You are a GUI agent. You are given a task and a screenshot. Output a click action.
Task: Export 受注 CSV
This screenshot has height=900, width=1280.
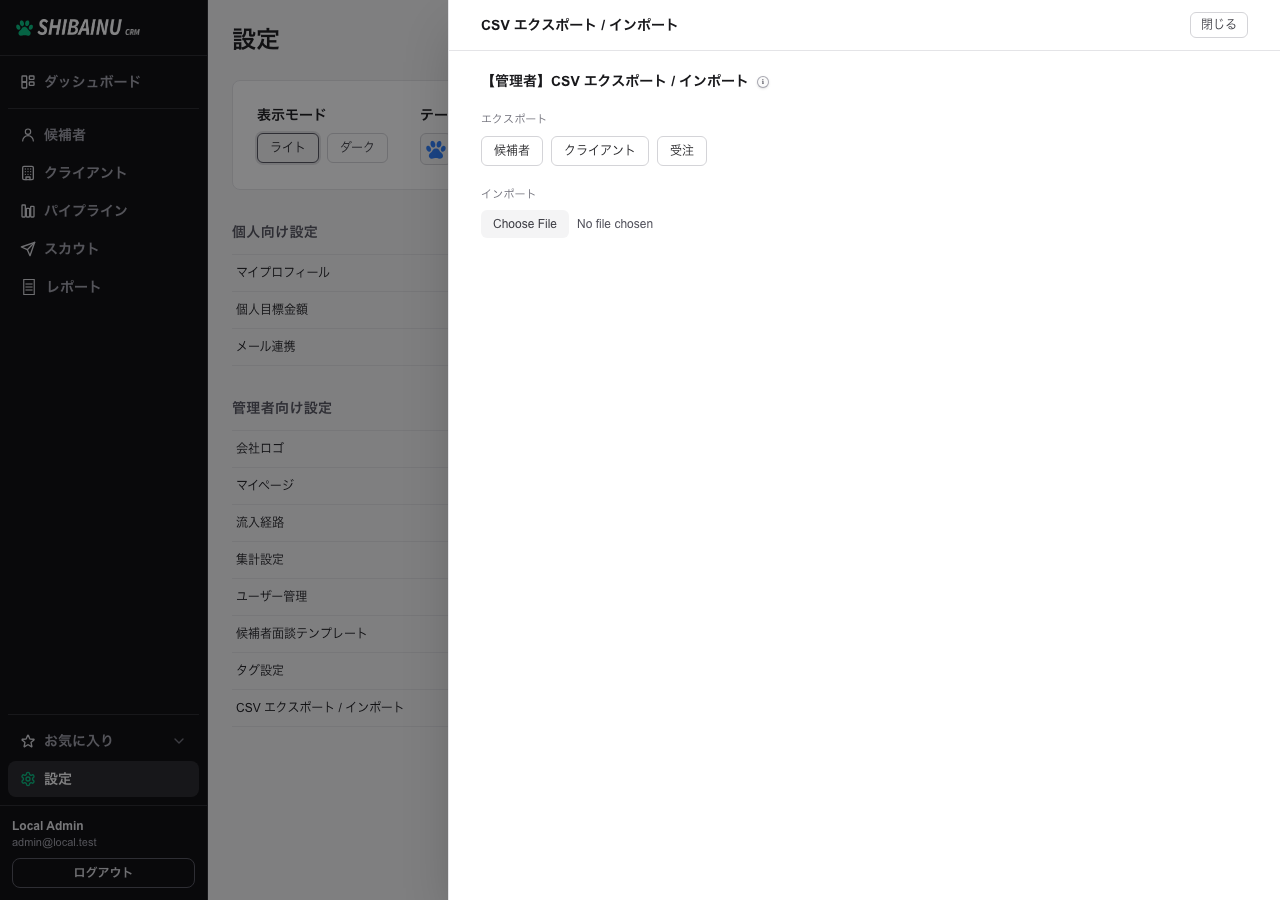682,151
